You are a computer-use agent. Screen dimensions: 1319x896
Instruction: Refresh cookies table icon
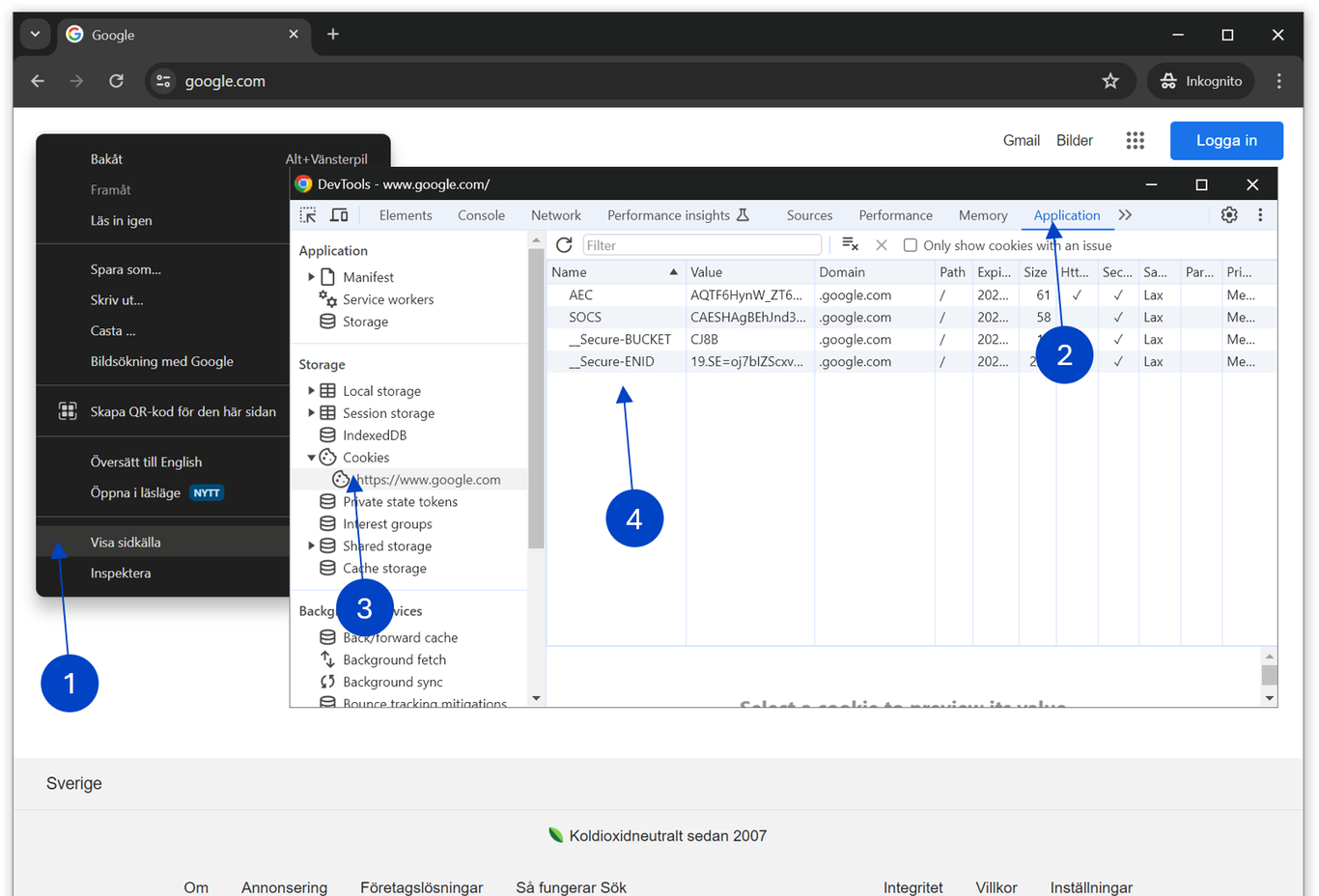tap(564, 245)
